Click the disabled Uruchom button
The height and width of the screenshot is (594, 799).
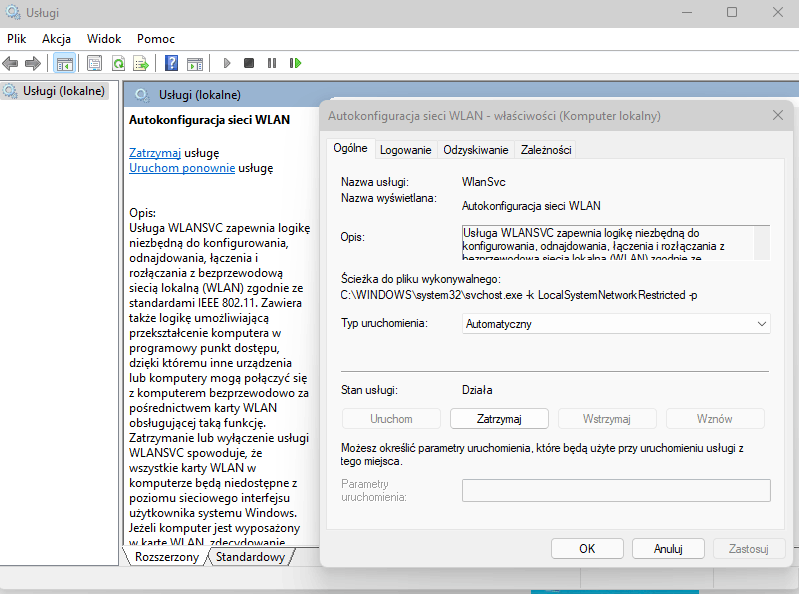391,419
